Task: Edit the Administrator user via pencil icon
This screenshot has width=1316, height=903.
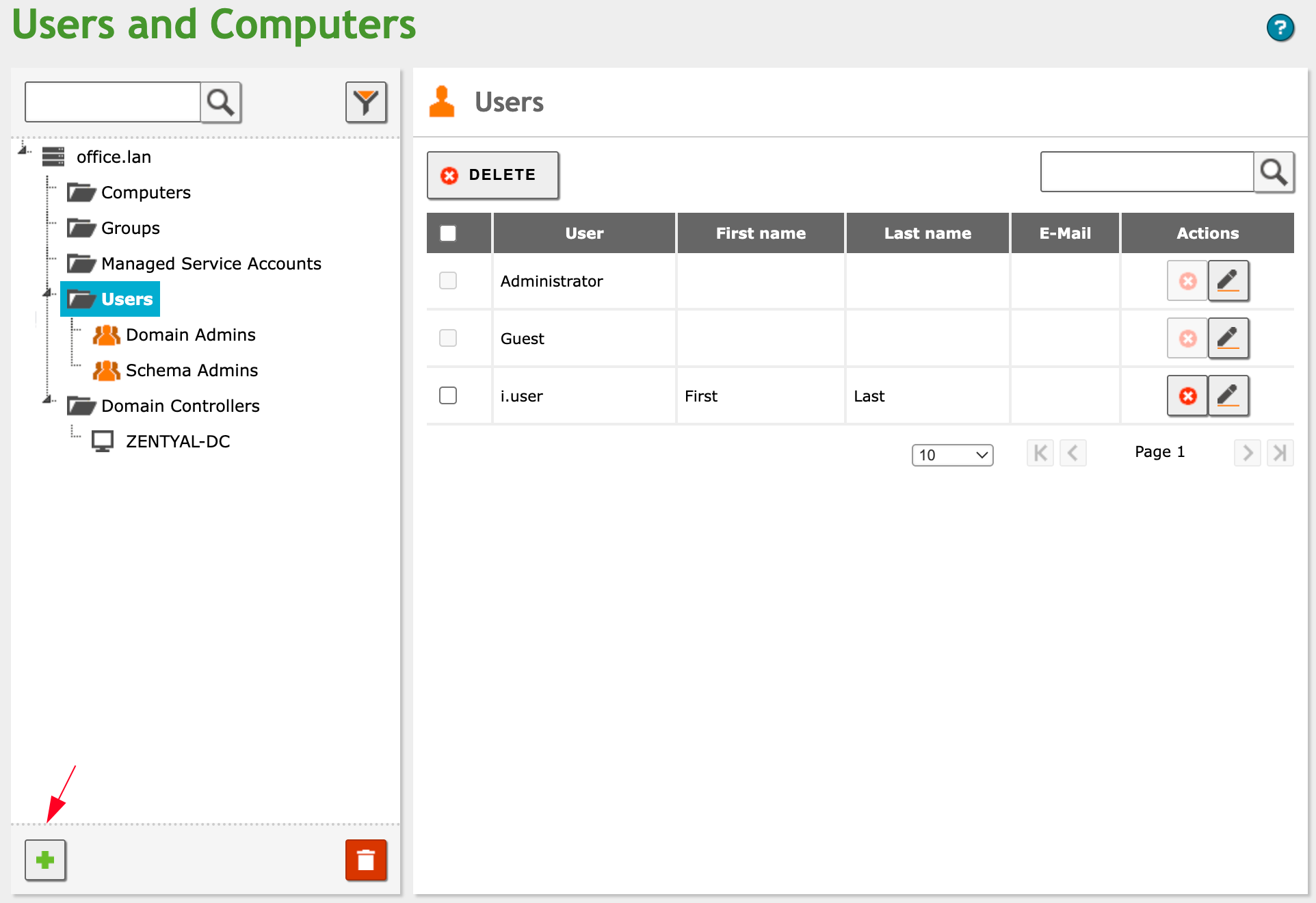Action: pos(1228,280)
